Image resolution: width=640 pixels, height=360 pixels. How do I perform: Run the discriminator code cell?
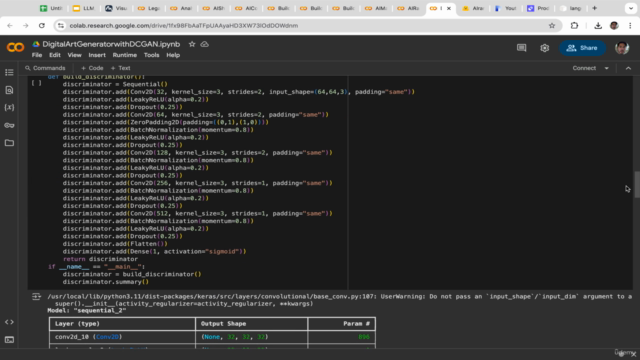(x=36, y=83)
